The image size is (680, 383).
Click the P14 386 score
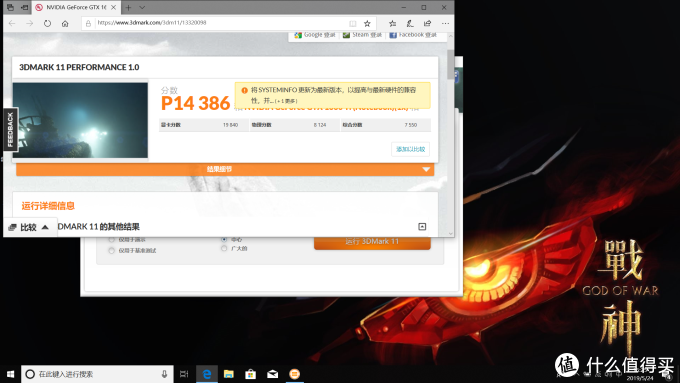(195, 103)
